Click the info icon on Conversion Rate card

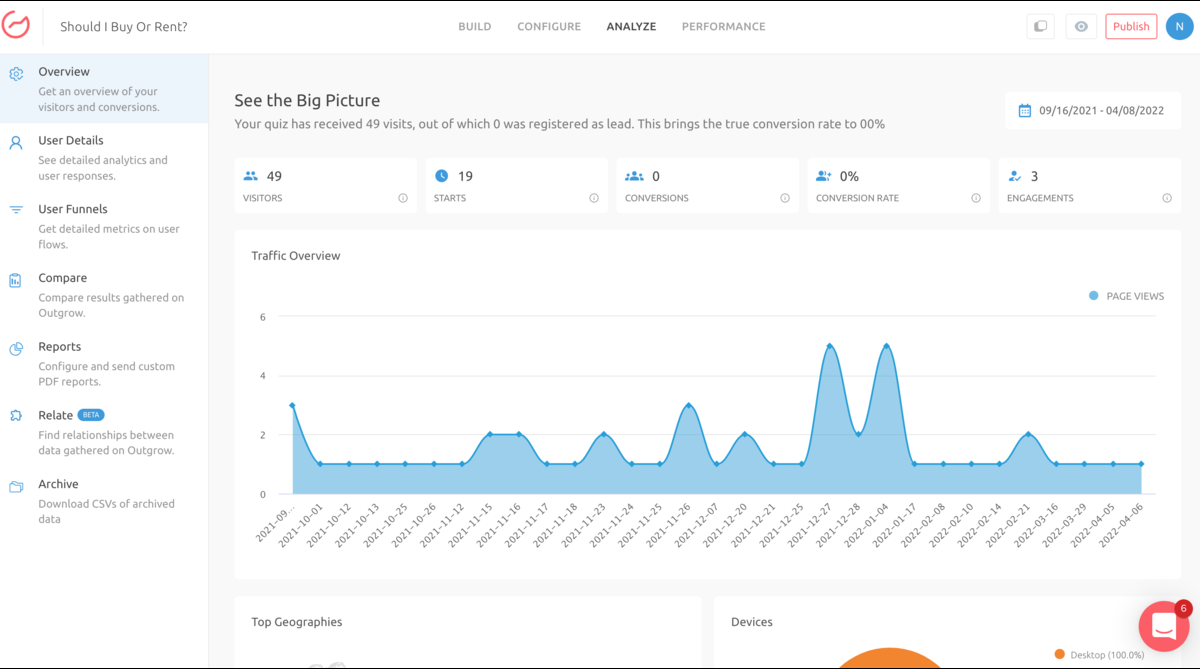(976, 198)
